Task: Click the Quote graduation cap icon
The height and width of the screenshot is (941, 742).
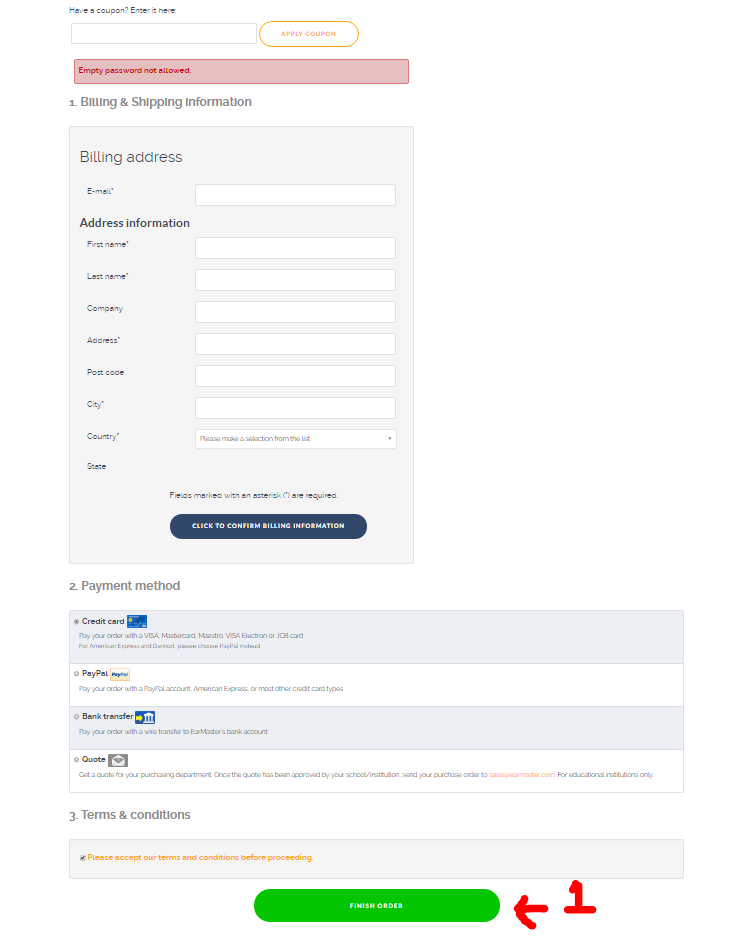Action: coord(118,760)
